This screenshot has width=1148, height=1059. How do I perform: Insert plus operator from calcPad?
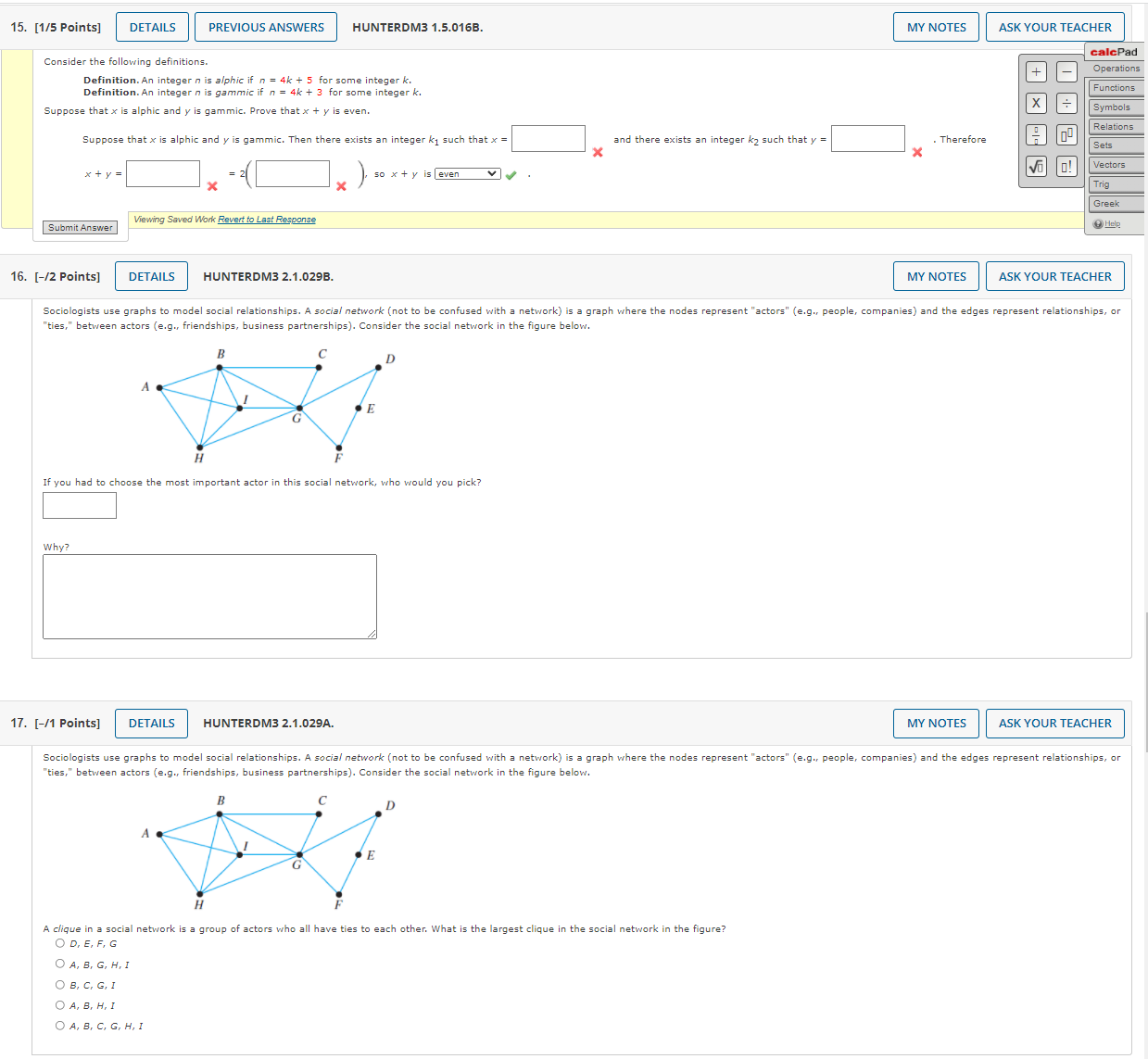point(1036,71)
